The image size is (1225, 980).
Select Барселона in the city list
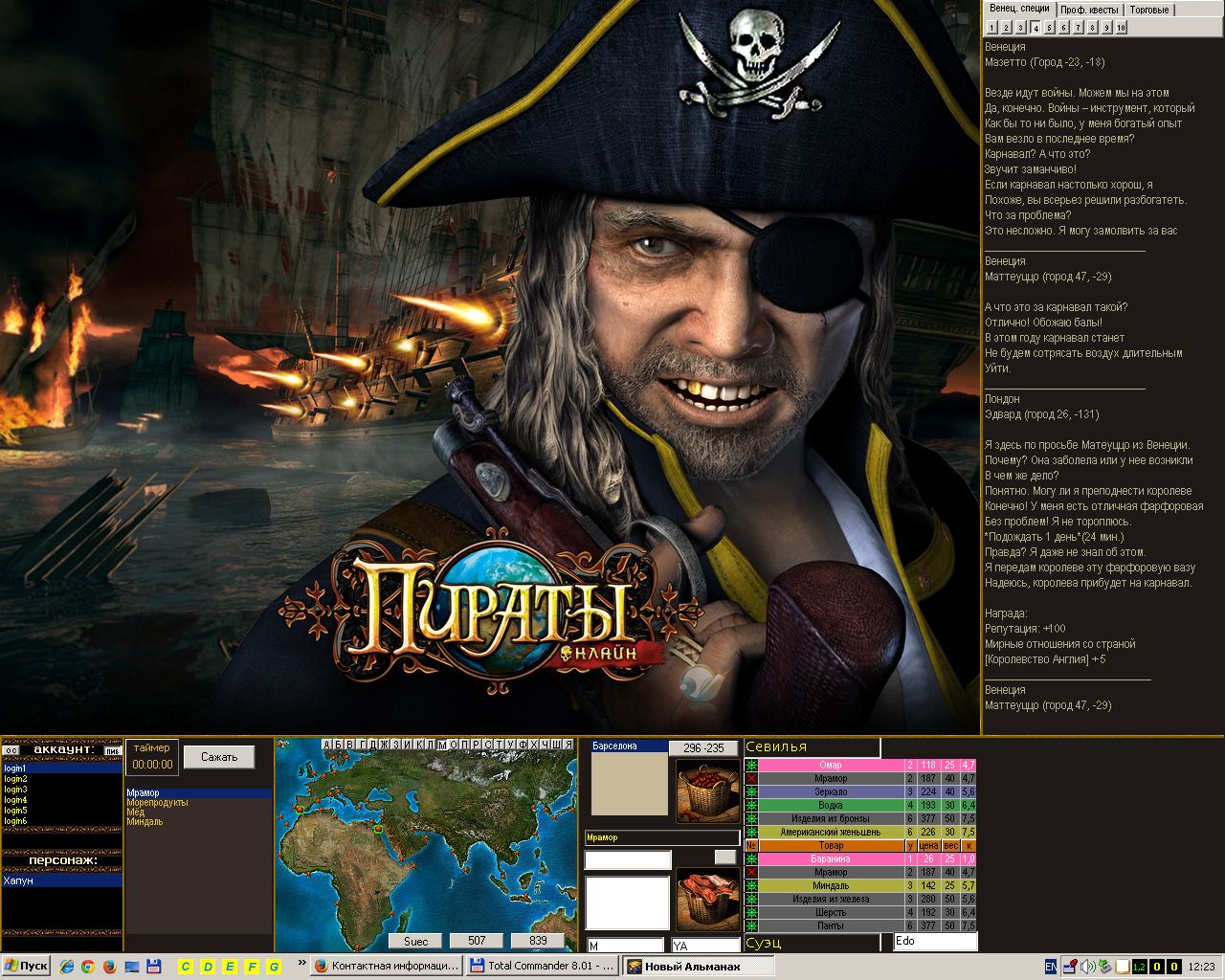pyautogui.click(x=629, y=746)
